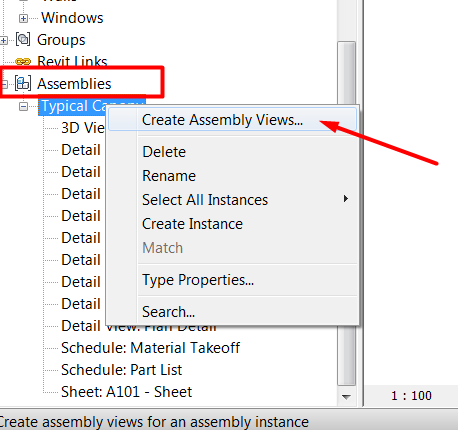The width and height of the screenshot is (458, 430).
Task: Click the Assemblies category icon
Action: (x=23, y=83)
